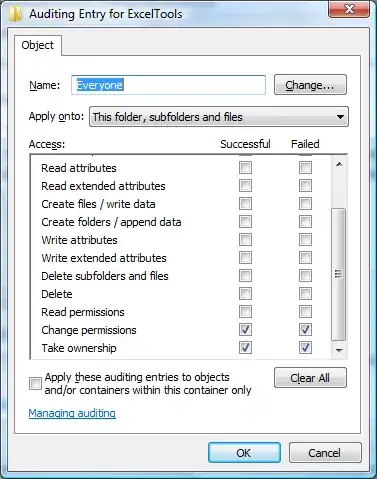Click the Name field containing Everyone
This screenshot has width=377, height=479.
pyautogui.click(x=168, y=85)
